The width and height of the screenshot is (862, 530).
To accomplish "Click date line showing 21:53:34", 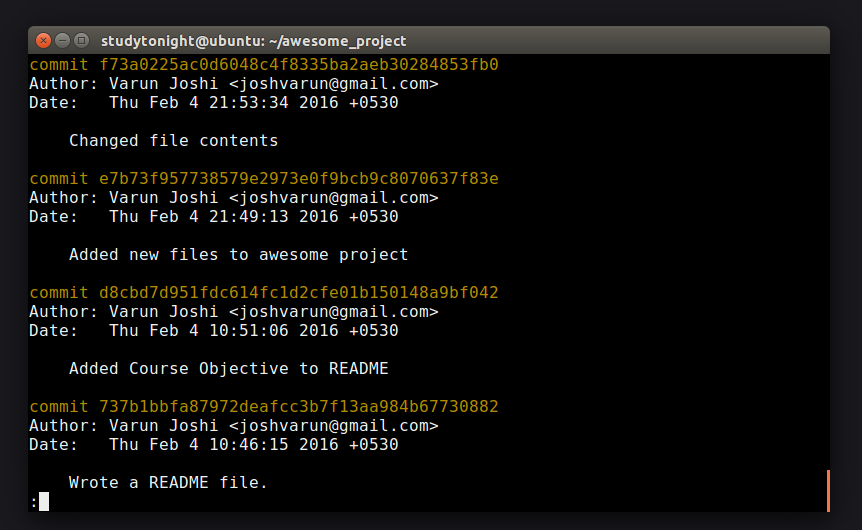I will point(214,103).
